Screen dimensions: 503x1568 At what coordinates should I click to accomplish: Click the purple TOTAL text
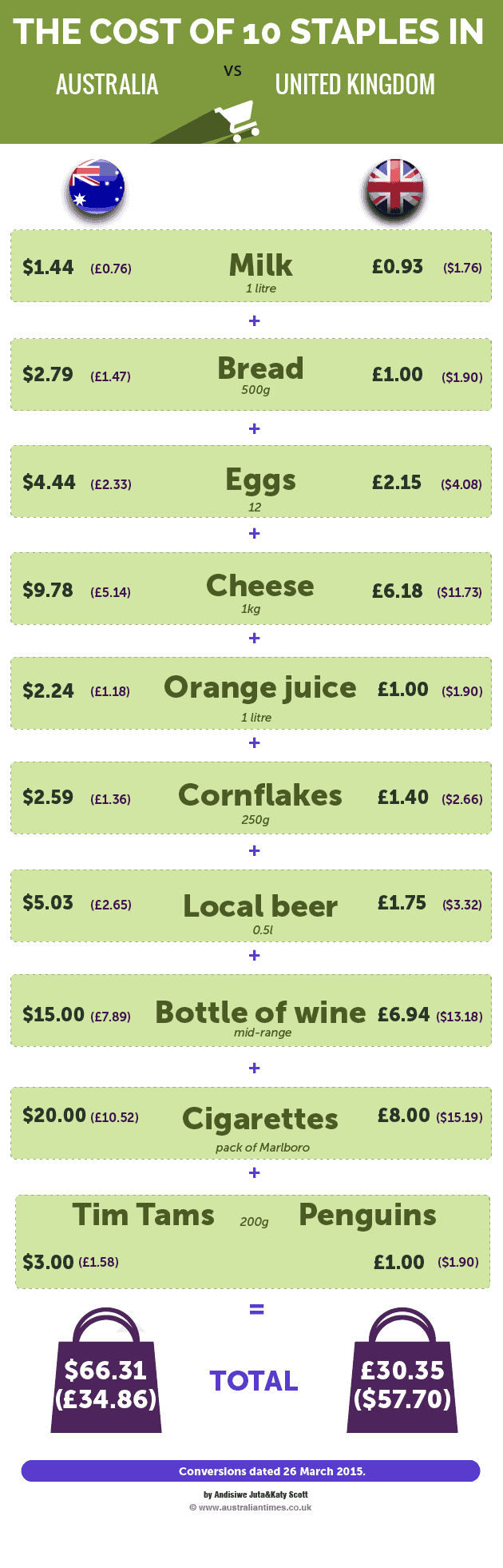pyautogui.click(x=254, y=1380)
